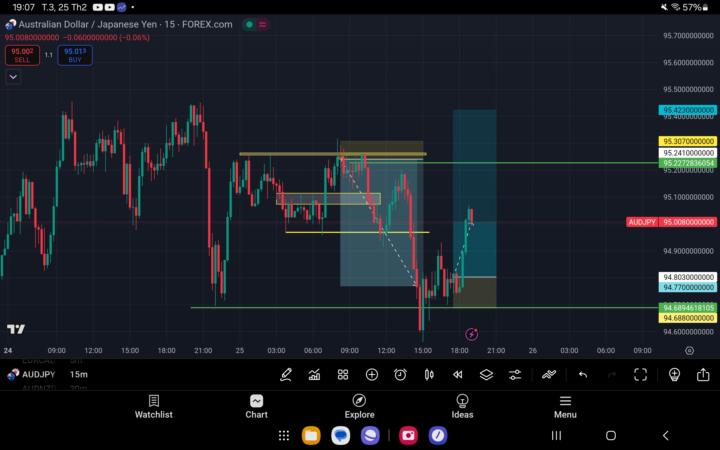The image size is (720, 450).
Task: Open the red Camera app in taskbar
Action: point(408,435)
